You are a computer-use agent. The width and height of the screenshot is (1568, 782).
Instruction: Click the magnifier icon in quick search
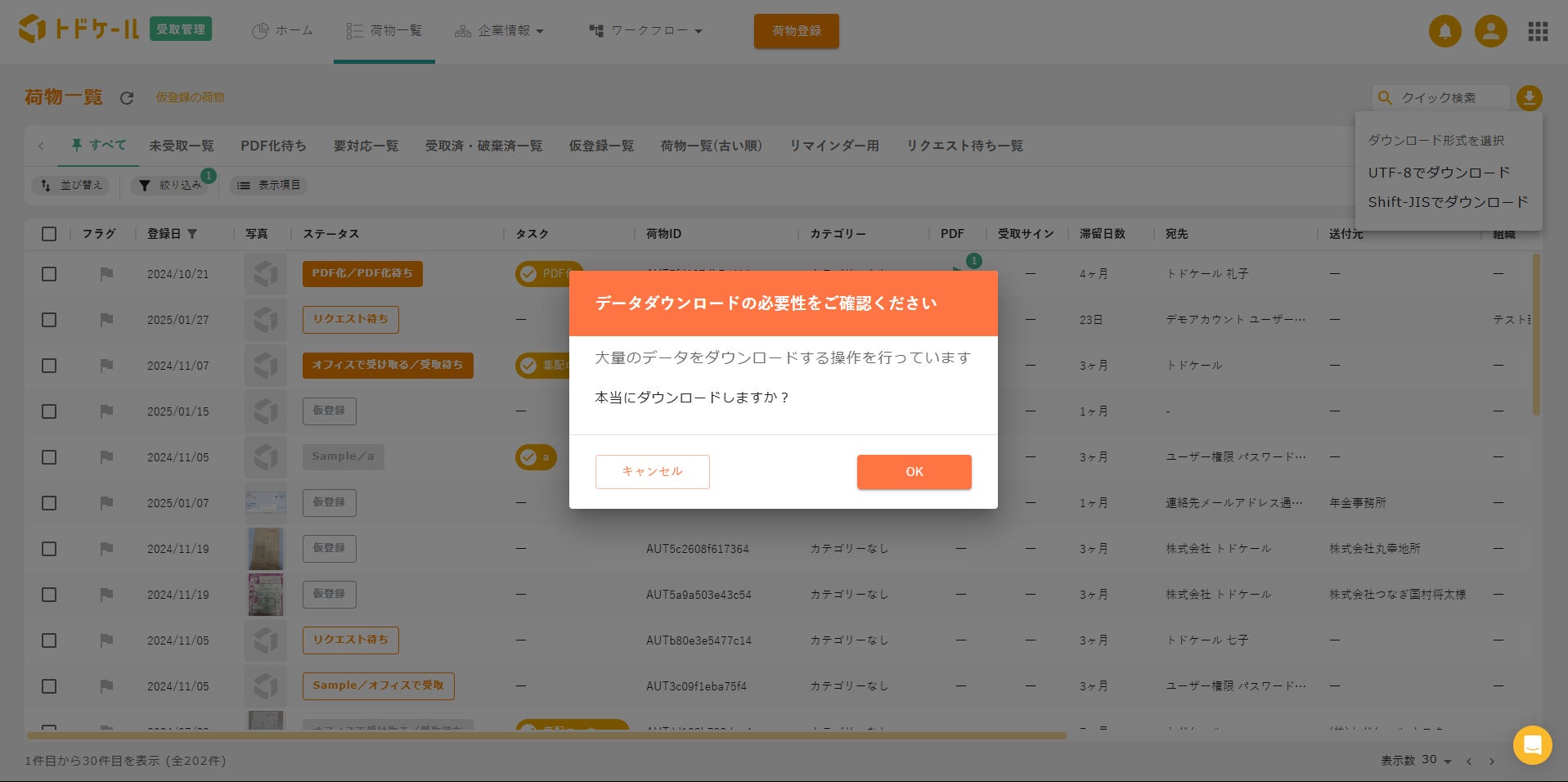point(1385,98)
